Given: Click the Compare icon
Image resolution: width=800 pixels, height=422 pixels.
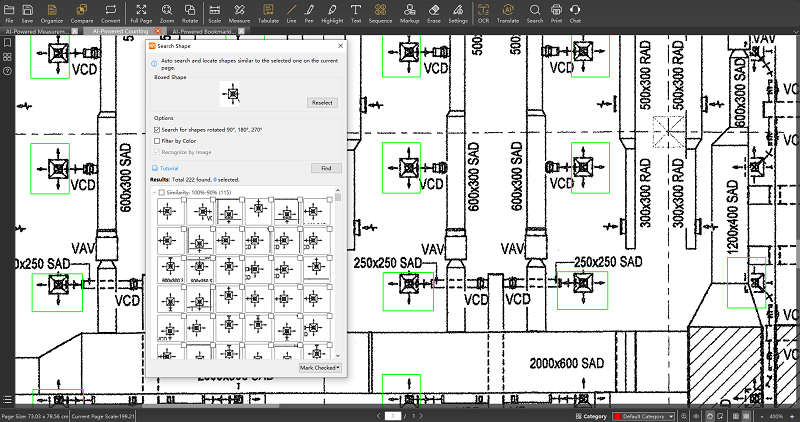Looking at the screenshot, I should (83, 12).
